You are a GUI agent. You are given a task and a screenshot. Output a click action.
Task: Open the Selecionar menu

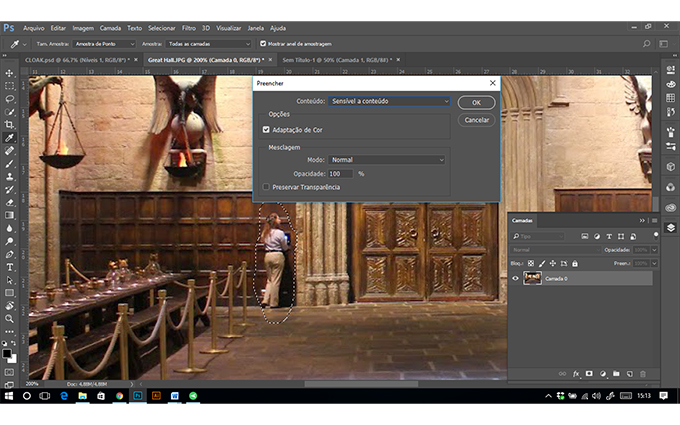point(162,28)
